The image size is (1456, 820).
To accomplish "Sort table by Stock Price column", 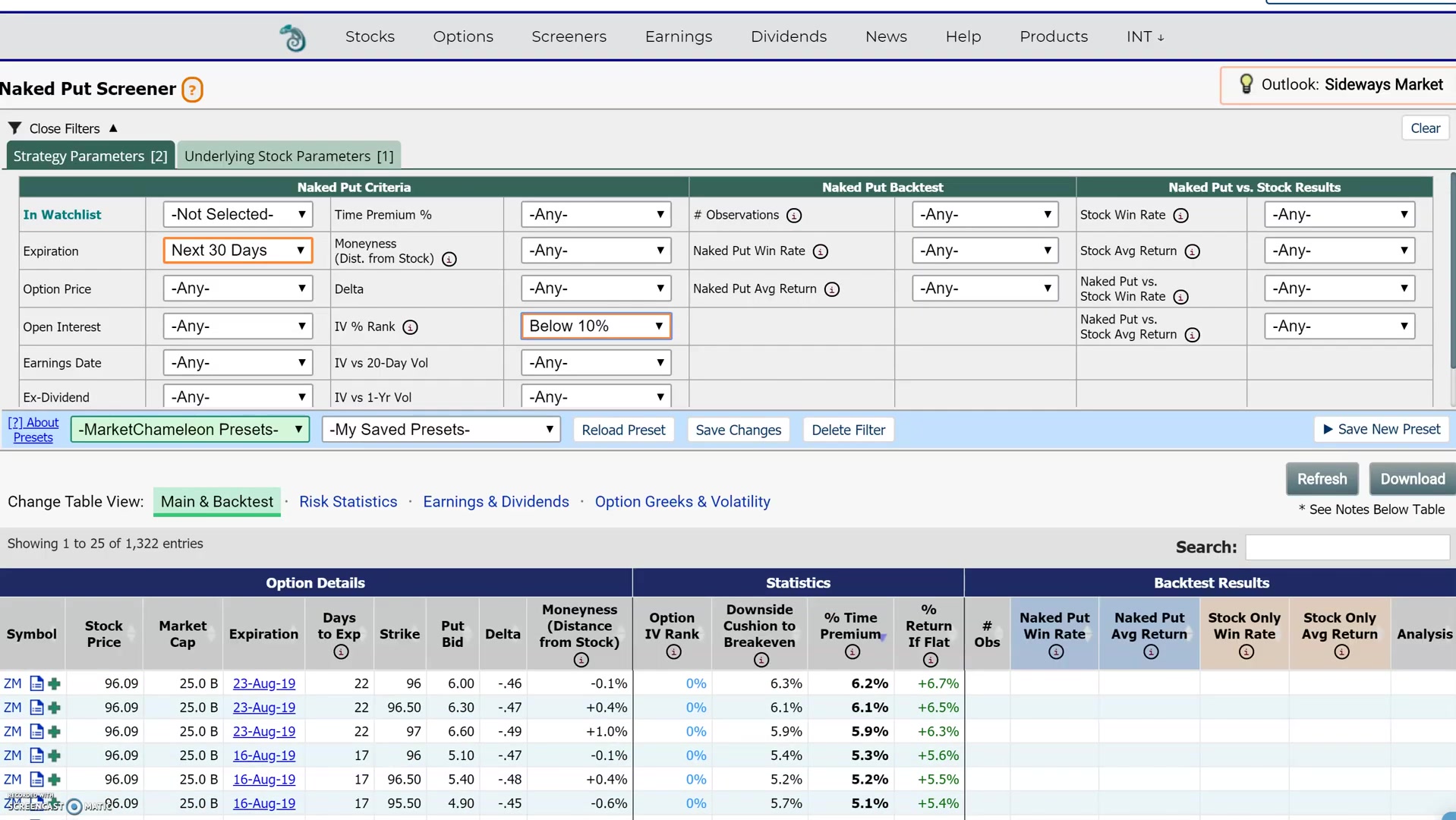I will (104, 634).
